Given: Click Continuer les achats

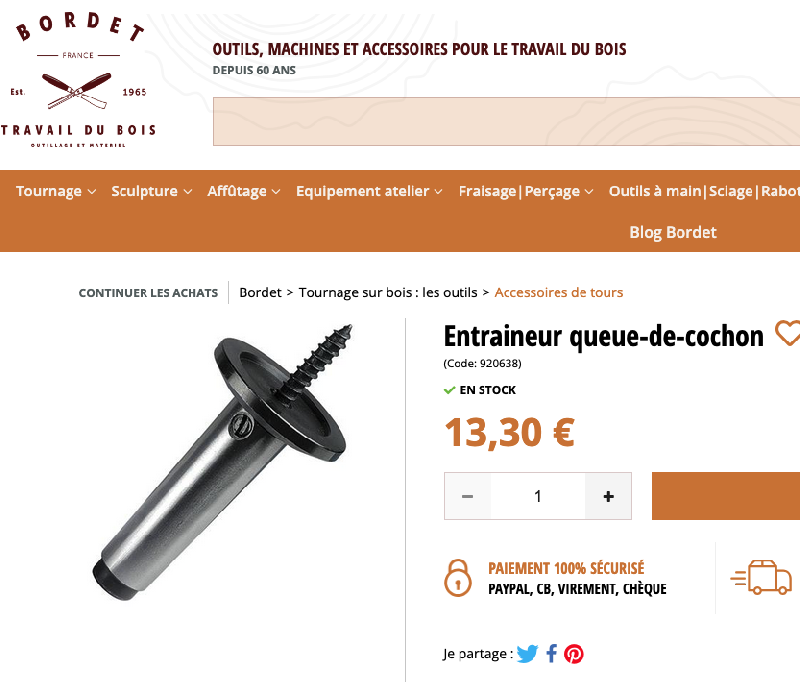Looking at the screenshot, I should pyautogui.click(x=148, y=293).
